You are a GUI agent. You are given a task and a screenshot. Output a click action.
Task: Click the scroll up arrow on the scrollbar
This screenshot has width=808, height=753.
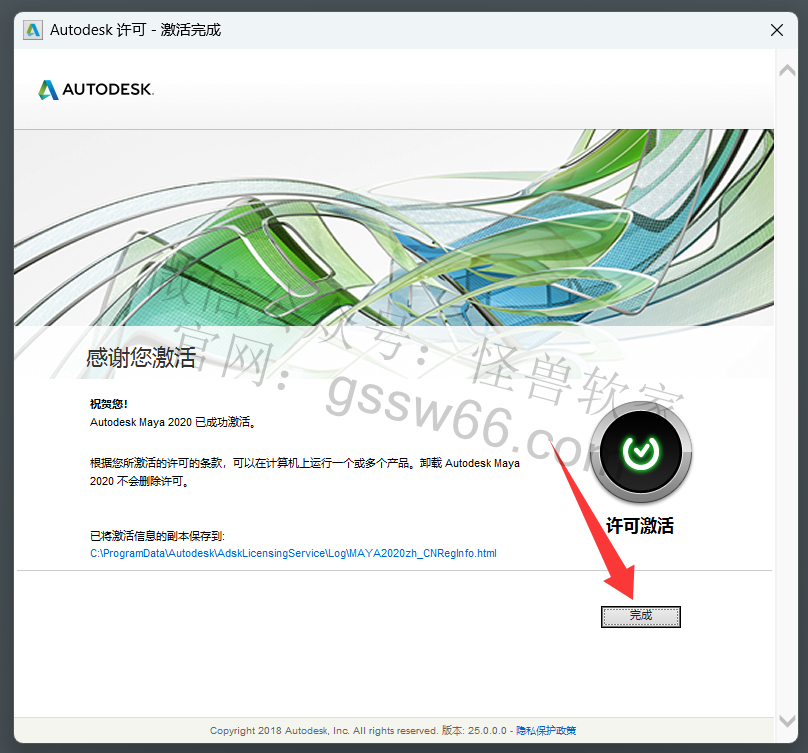pos(787,70)
